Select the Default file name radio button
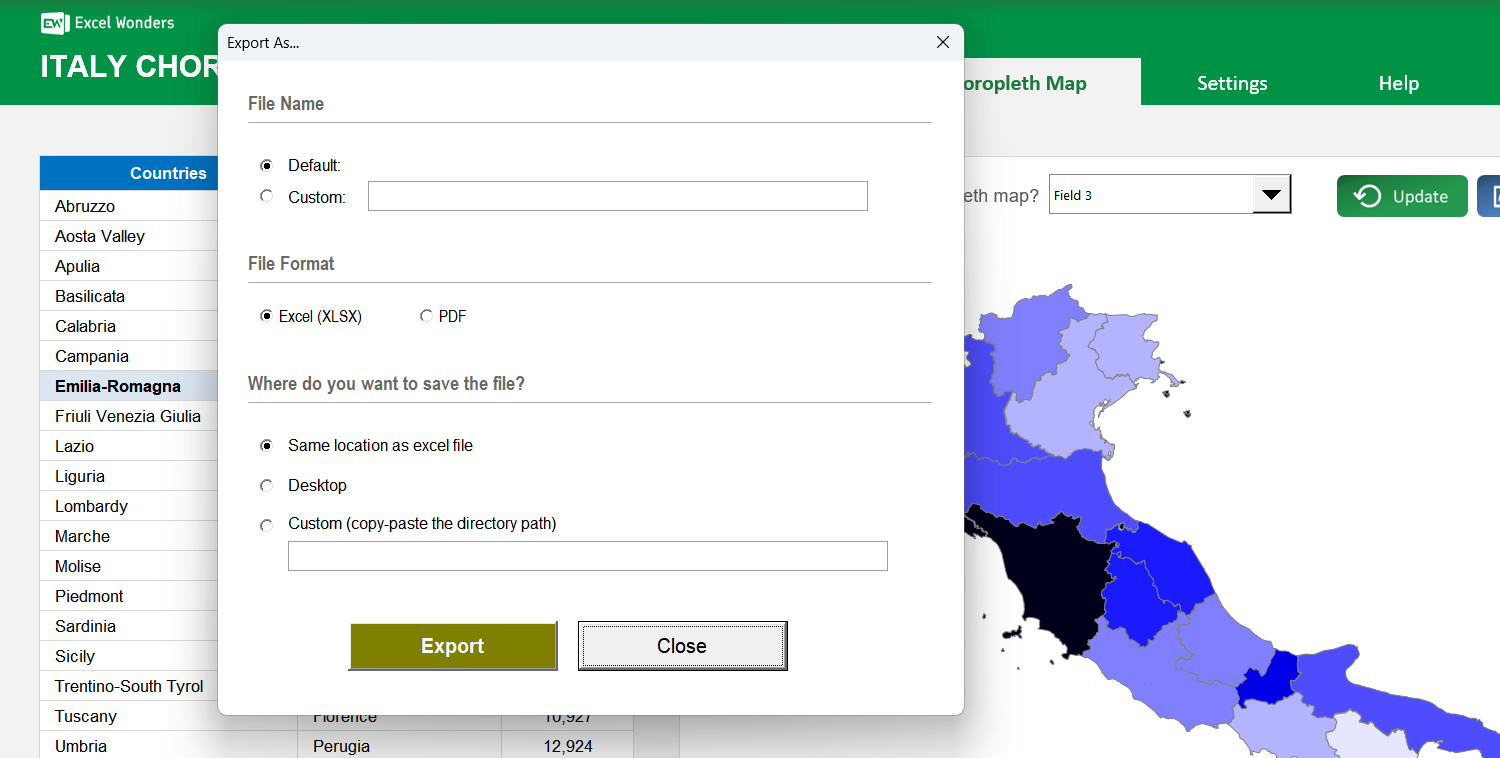This screenshot has width=1500, height=758. 266,165
